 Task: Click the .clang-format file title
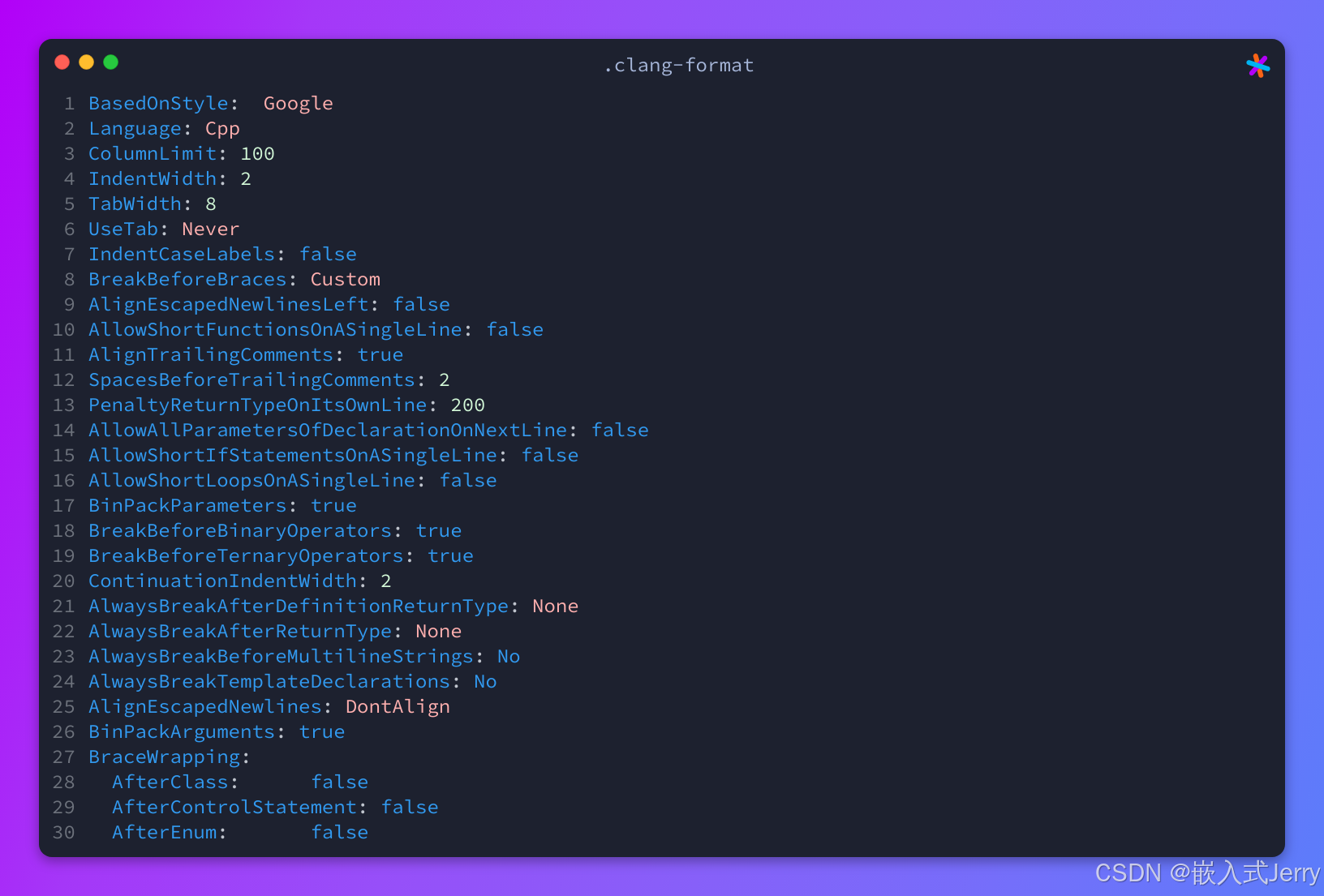pyautogui.click(x=678, y=65)
